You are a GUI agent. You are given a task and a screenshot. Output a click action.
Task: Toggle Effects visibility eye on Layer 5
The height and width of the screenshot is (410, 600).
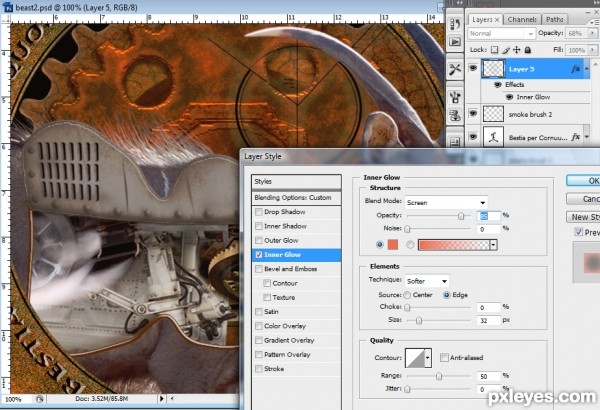click(498, 85)
